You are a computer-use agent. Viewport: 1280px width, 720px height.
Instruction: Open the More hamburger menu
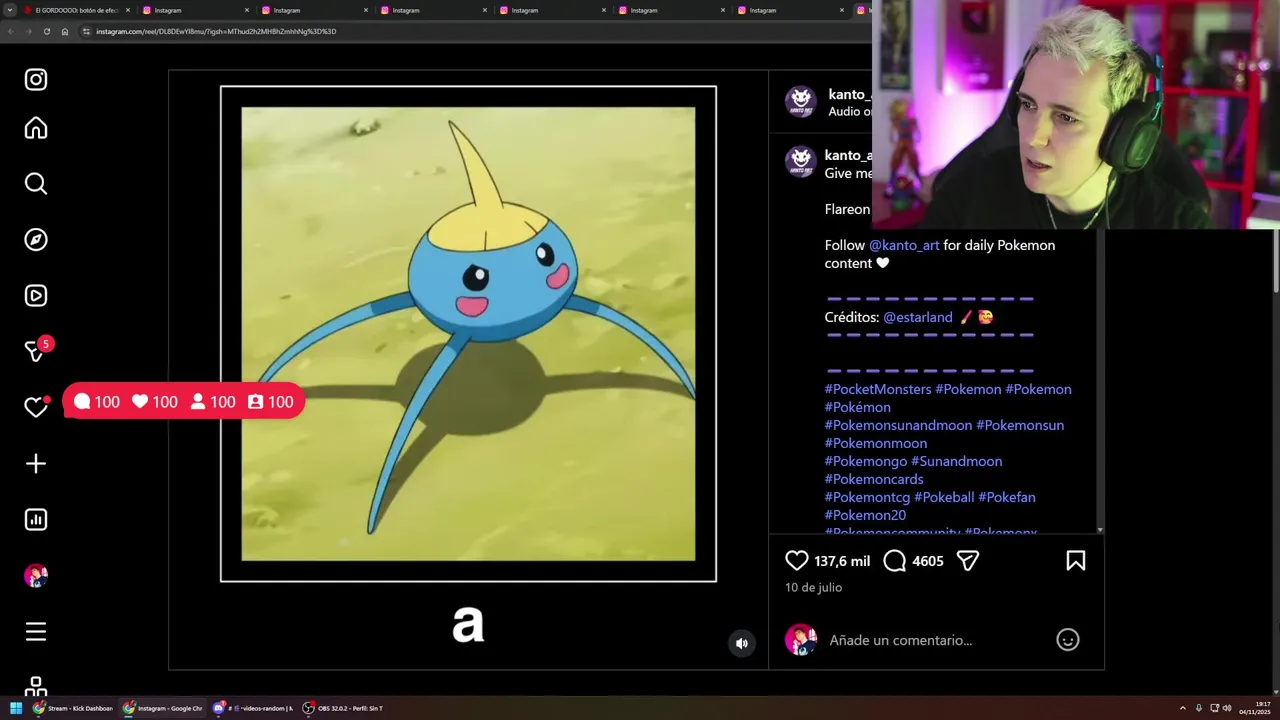click(x=36, y=632)
